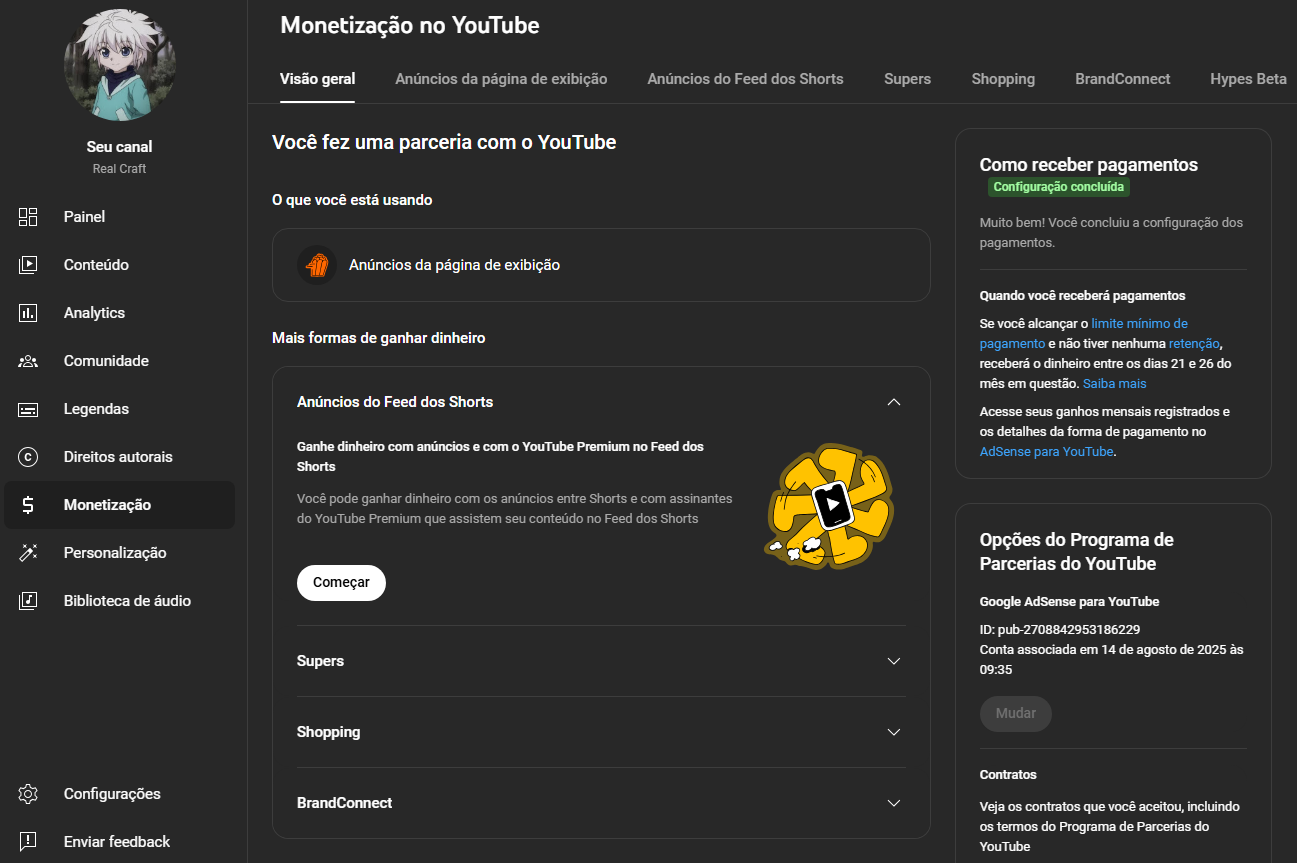
Task: Click the Supers row label
Action: [320, 661]
